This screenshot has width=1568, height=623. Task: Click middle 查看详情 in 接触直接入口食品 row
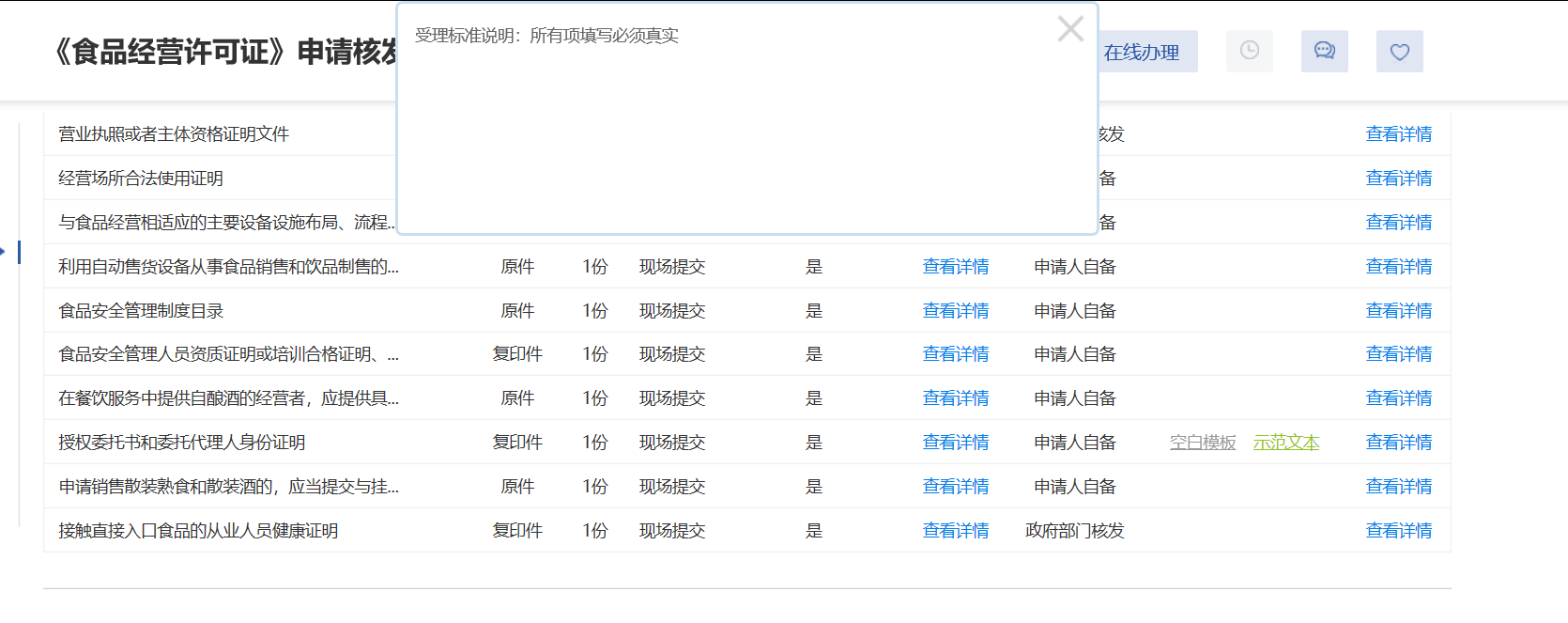coord(955,531)
